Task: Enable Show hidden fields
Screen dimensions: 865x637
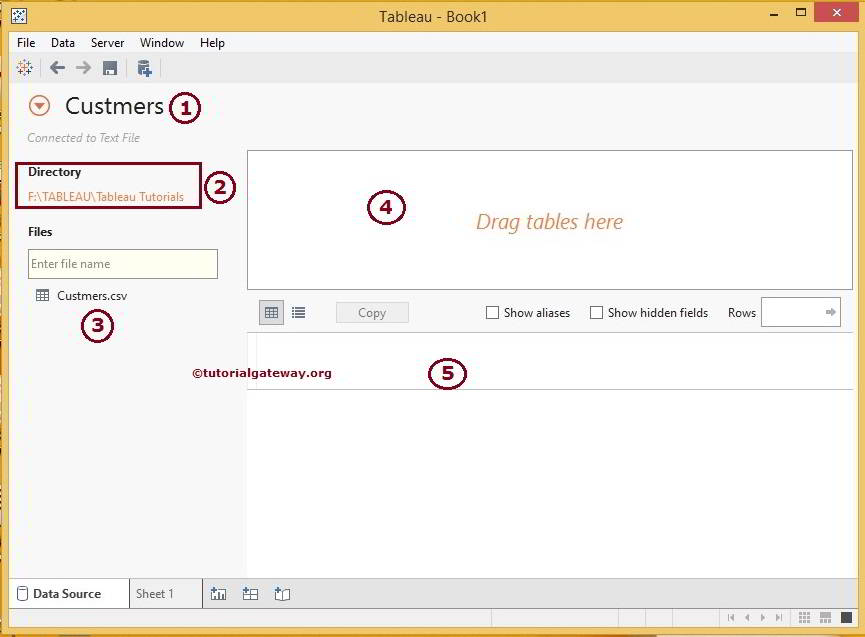Action: [596, 312]
